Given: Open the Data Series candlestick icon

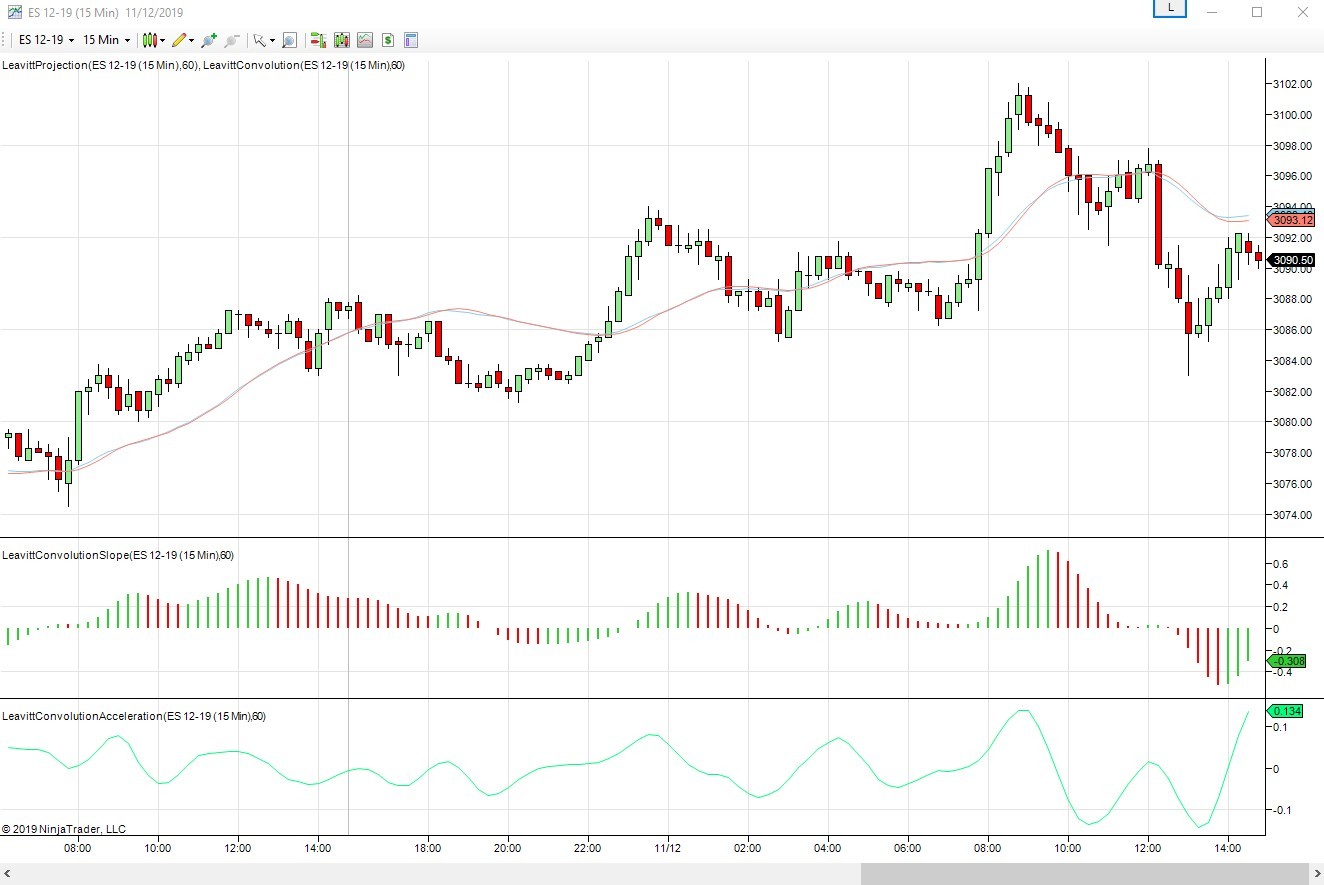Looking at the screenshot, I should 342,40.
